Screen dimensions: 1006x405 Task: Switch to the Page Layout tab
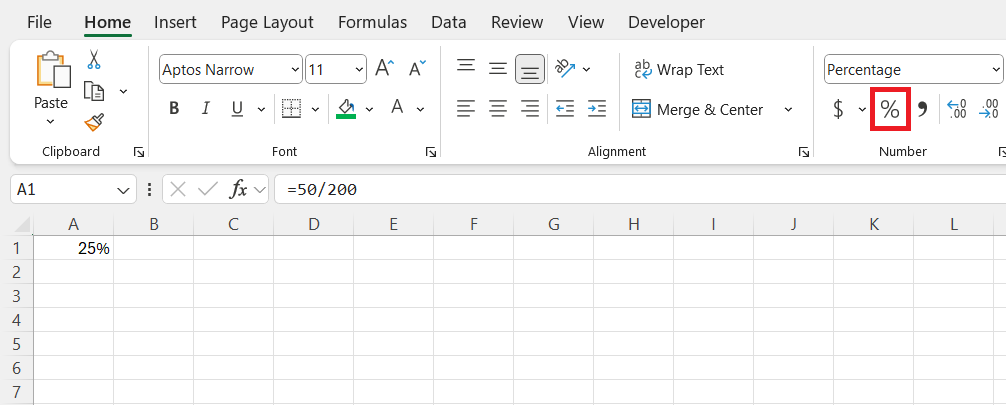click(267, 22)
